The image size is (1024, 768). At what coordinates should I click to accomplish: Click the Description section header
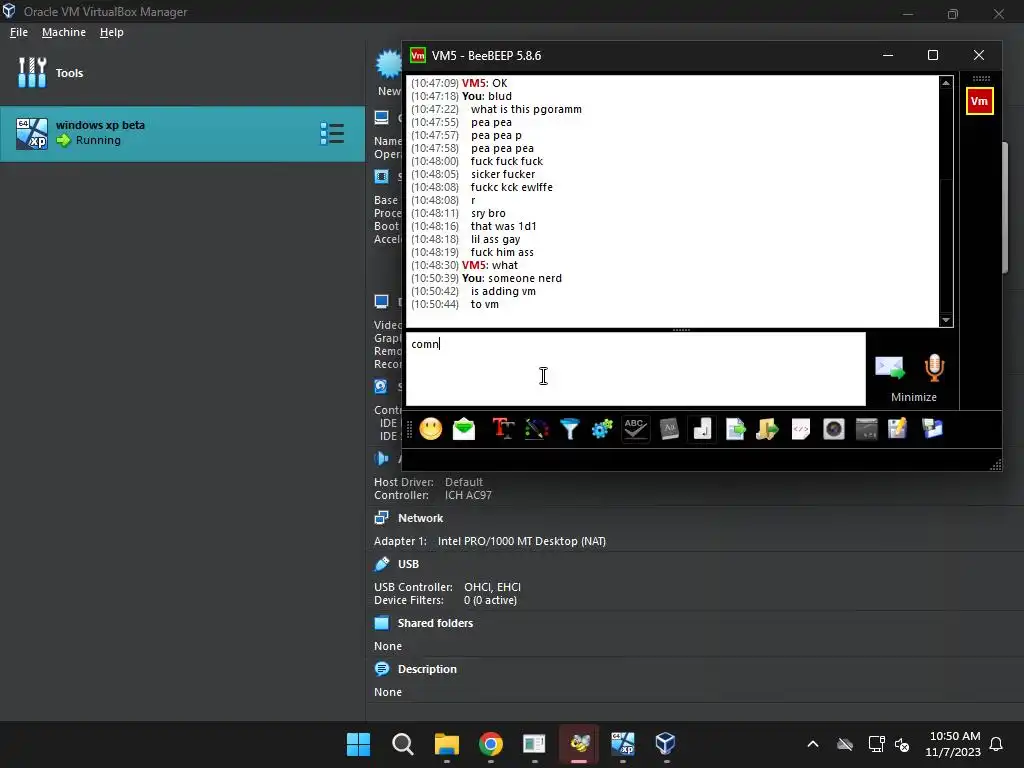tap(427, 669)
